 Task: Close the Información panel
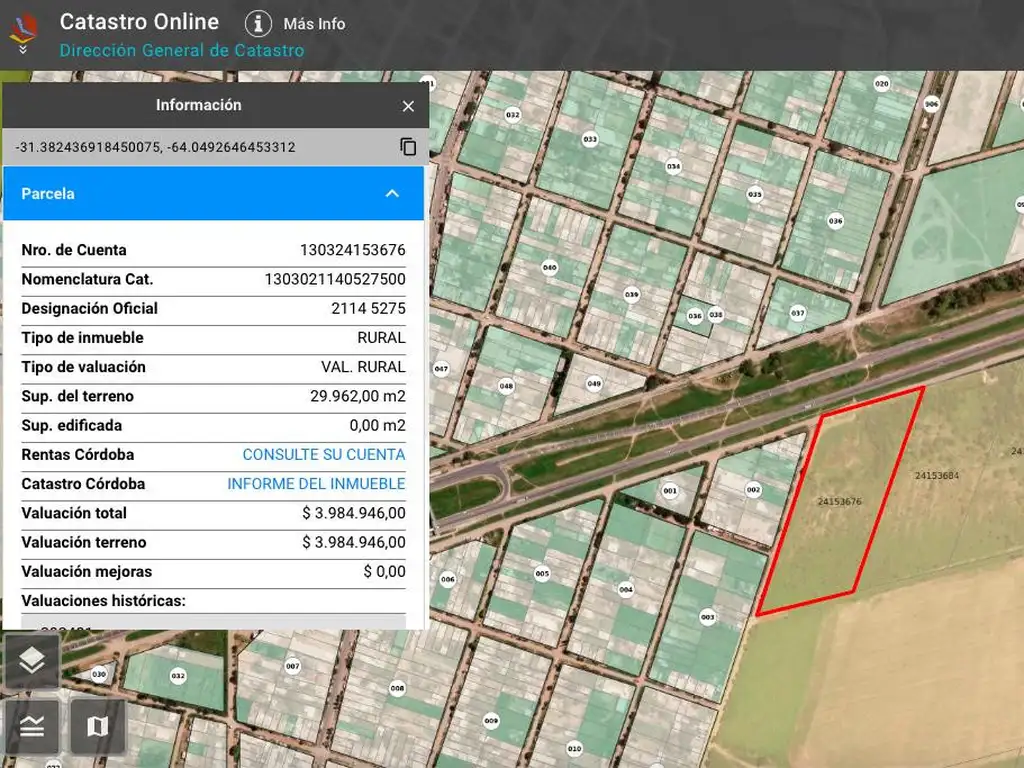408,106
